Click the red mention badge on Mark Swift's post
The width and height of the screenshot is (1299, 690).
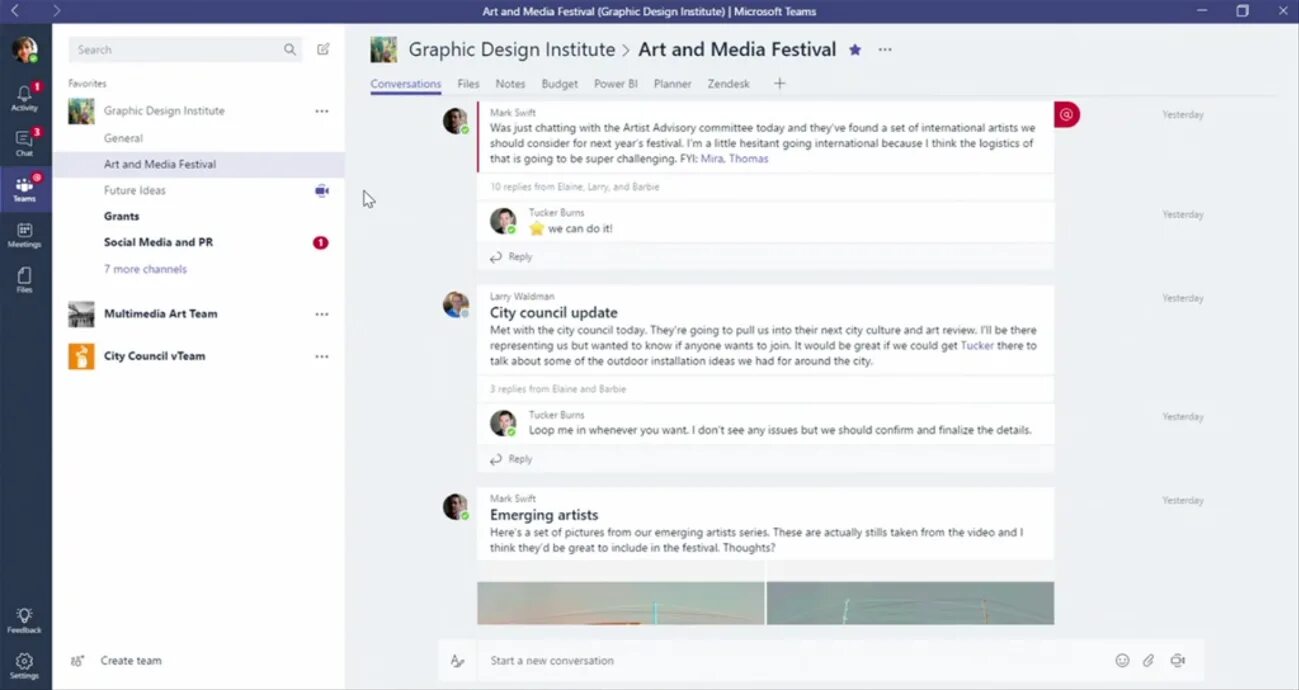[x=1067, y=115]
